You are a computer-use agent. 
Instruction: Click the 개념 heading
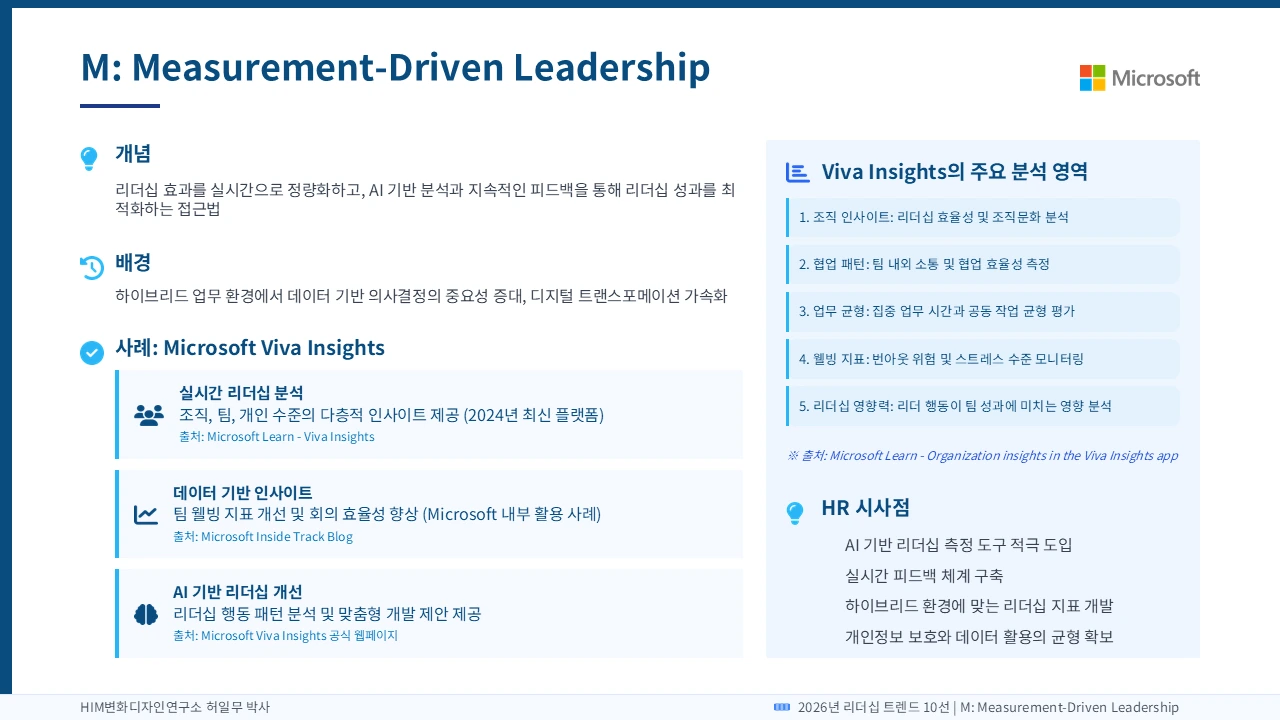point(133,154)
